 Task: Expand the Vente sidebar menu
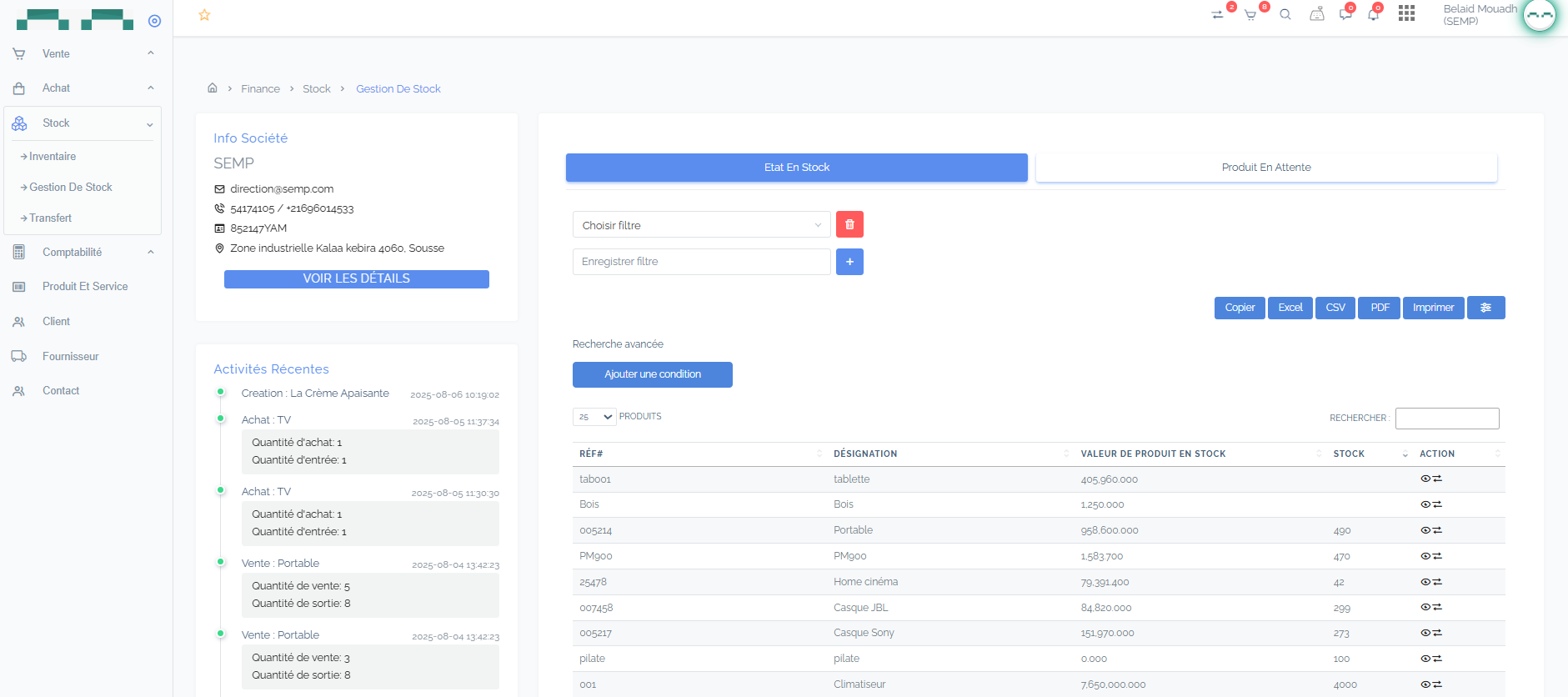tap(83, 53)
